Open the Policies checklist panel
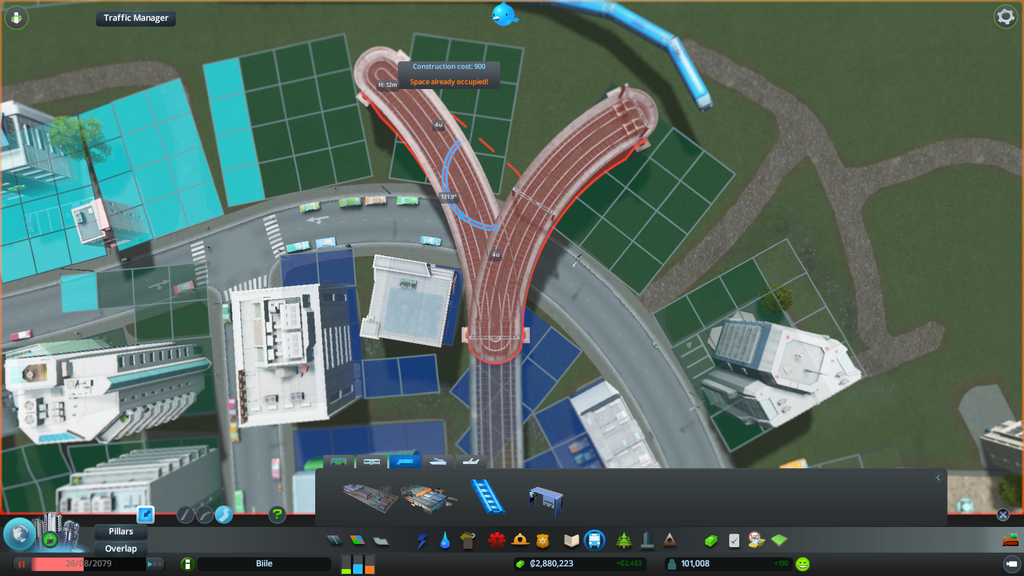1024x576 pixels. pyautogui.click(x=734, y=541)
